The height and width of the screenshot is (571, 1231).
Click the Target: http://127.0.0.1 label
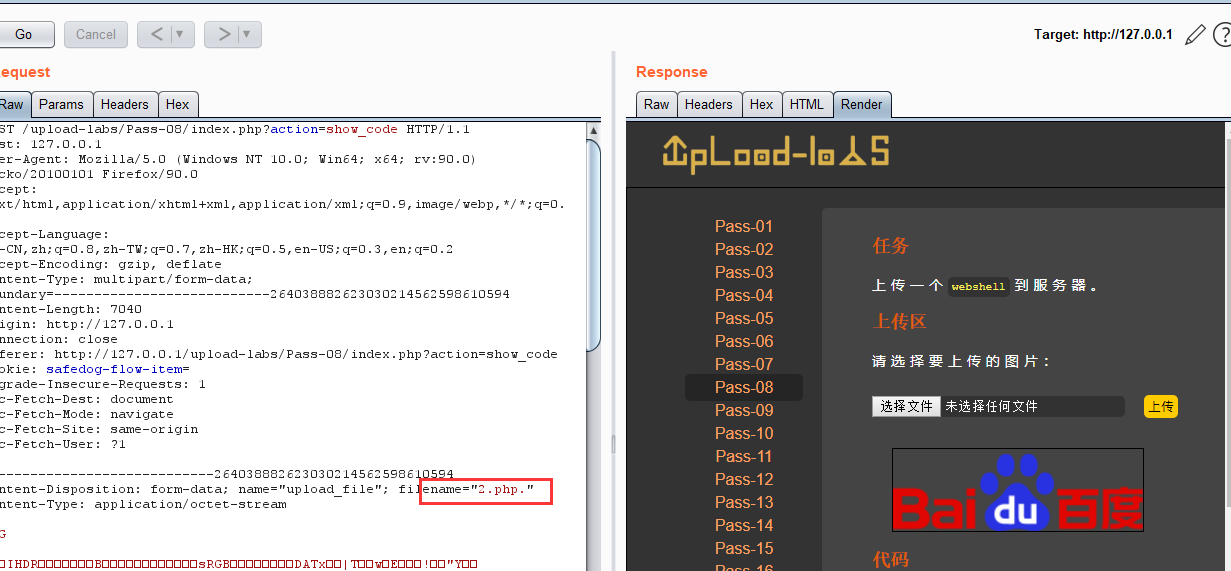1103,34
